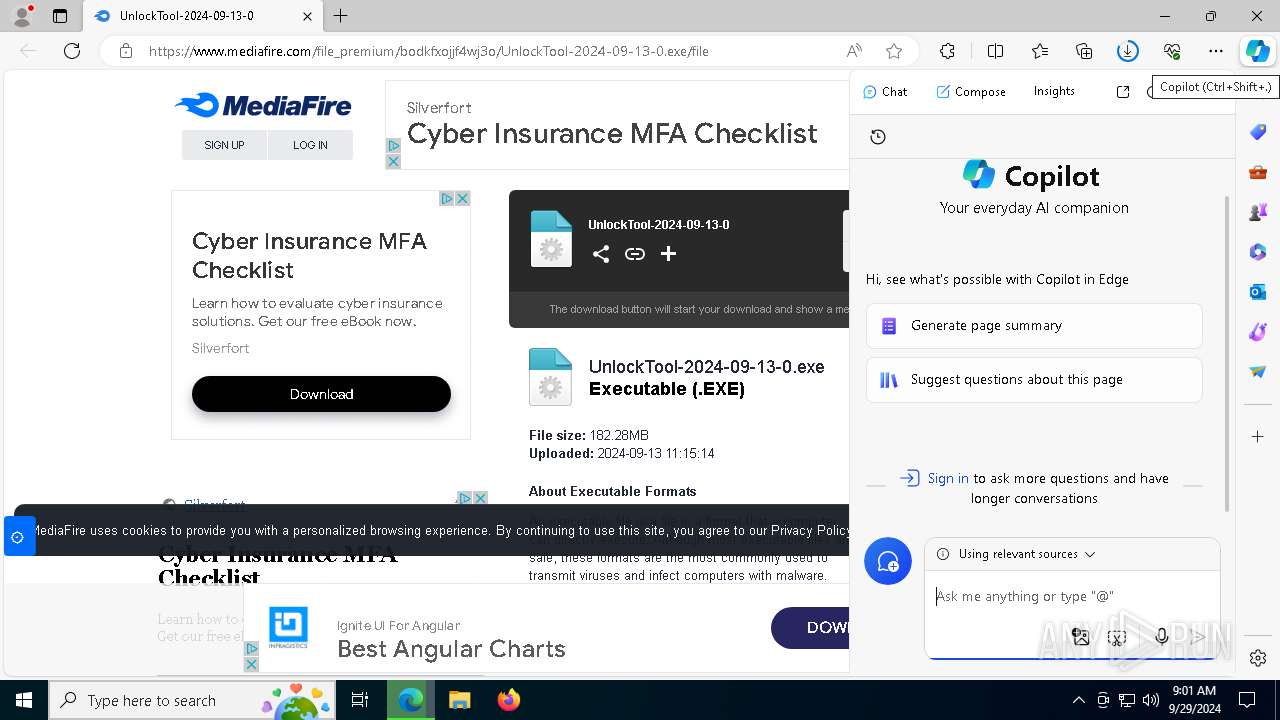This screenshot has width=1280, height=720.
Task: Show hidden icons tray chevron
Action: point(1078,700)
